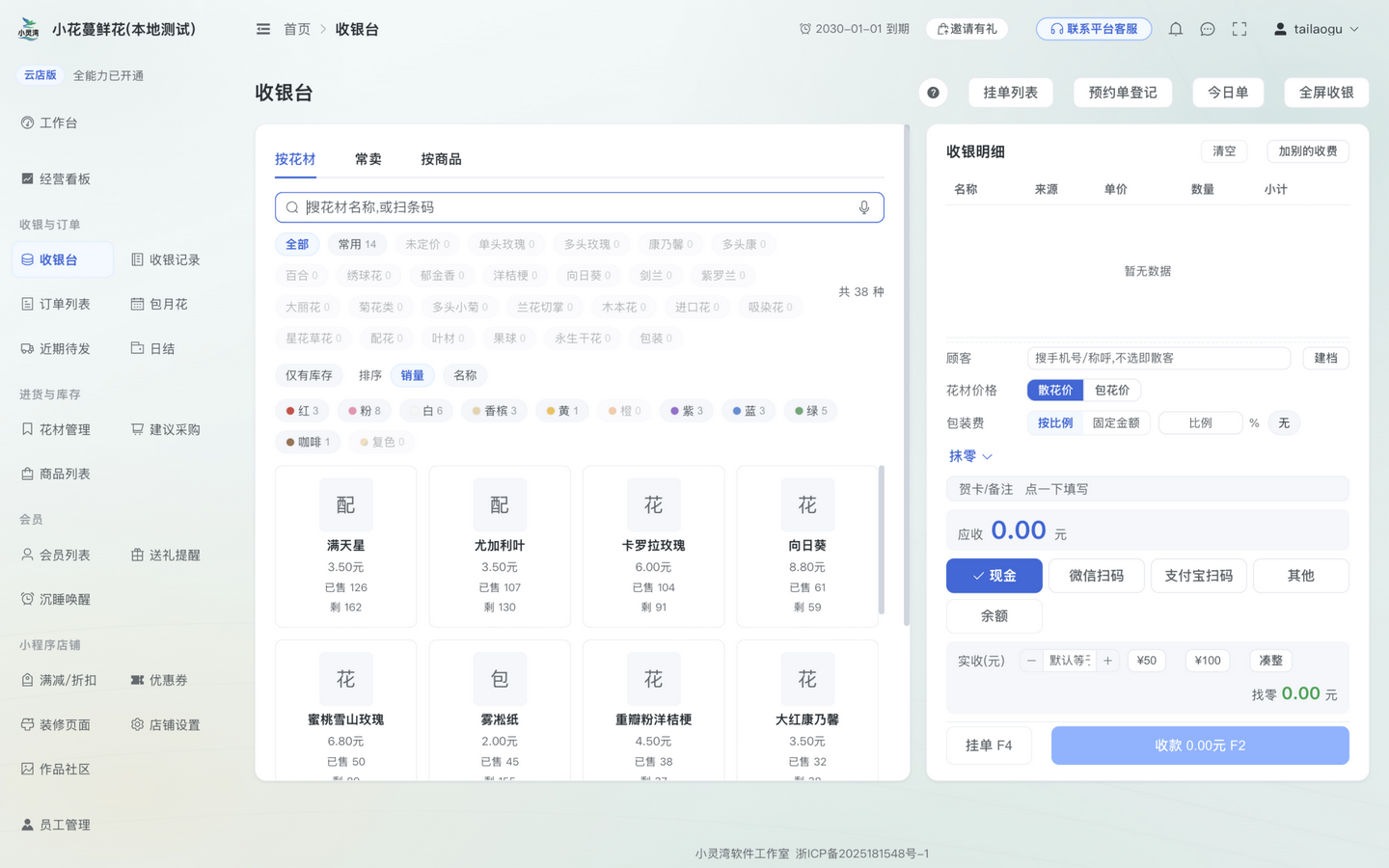Switch to 按商品 tab
This screenshot has height=868, width=1389.
click(x=441, y=159)
